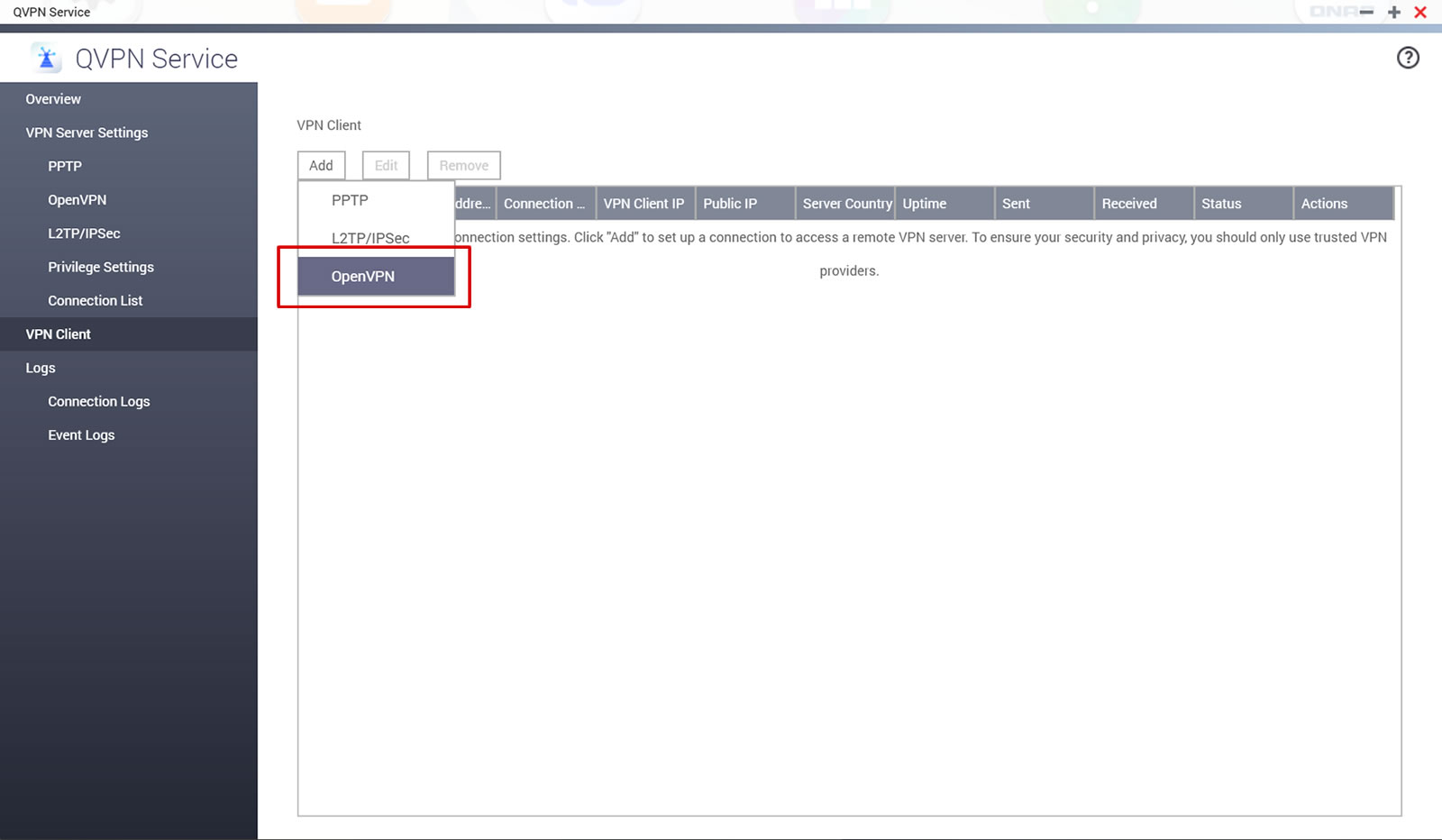The width and height of the screenshot is (1442, 840).
Task: Open L2TP/IPSec server settings in sidebar
Action: tap(129, 233)
